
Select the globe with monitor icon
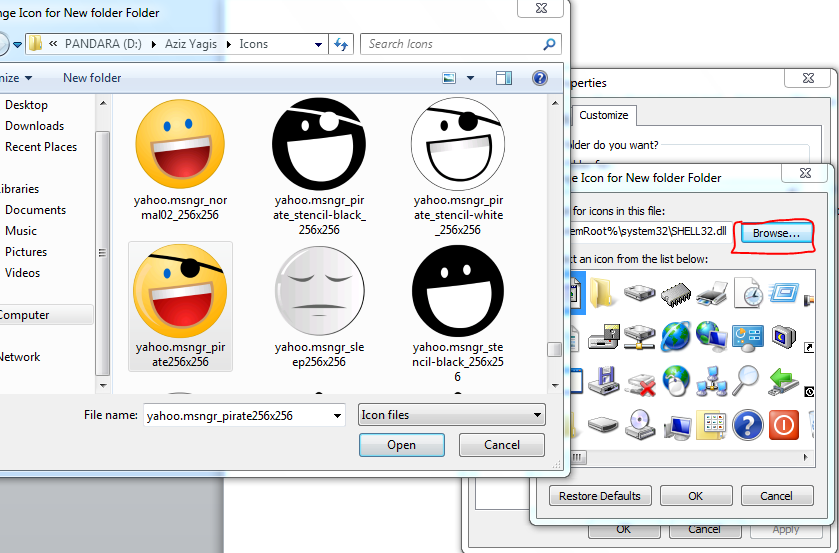click(712, 337)
